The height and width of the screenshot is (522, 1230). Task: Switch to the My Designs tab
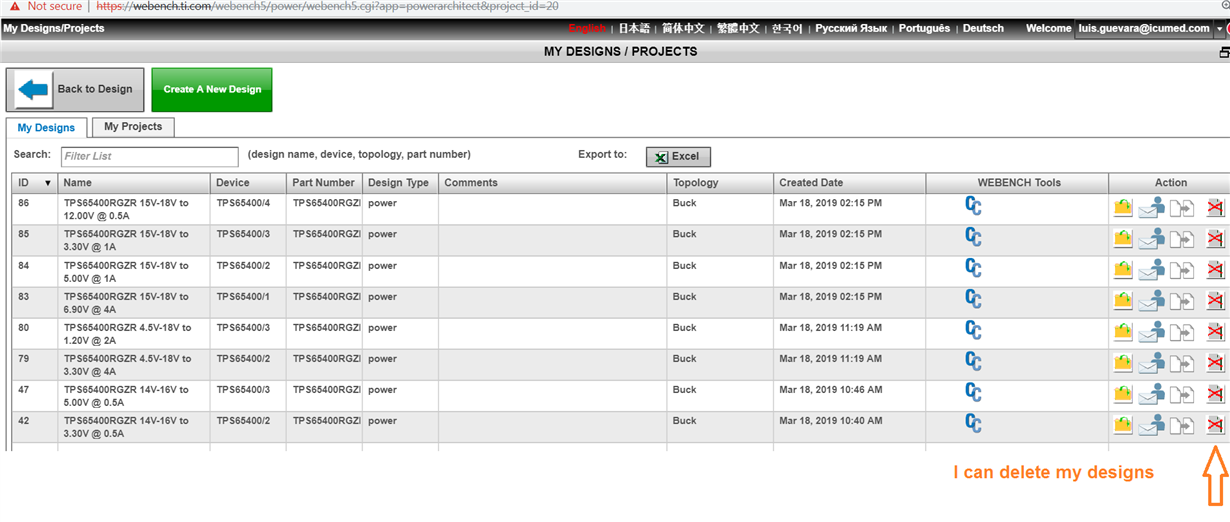pos(46,128)
